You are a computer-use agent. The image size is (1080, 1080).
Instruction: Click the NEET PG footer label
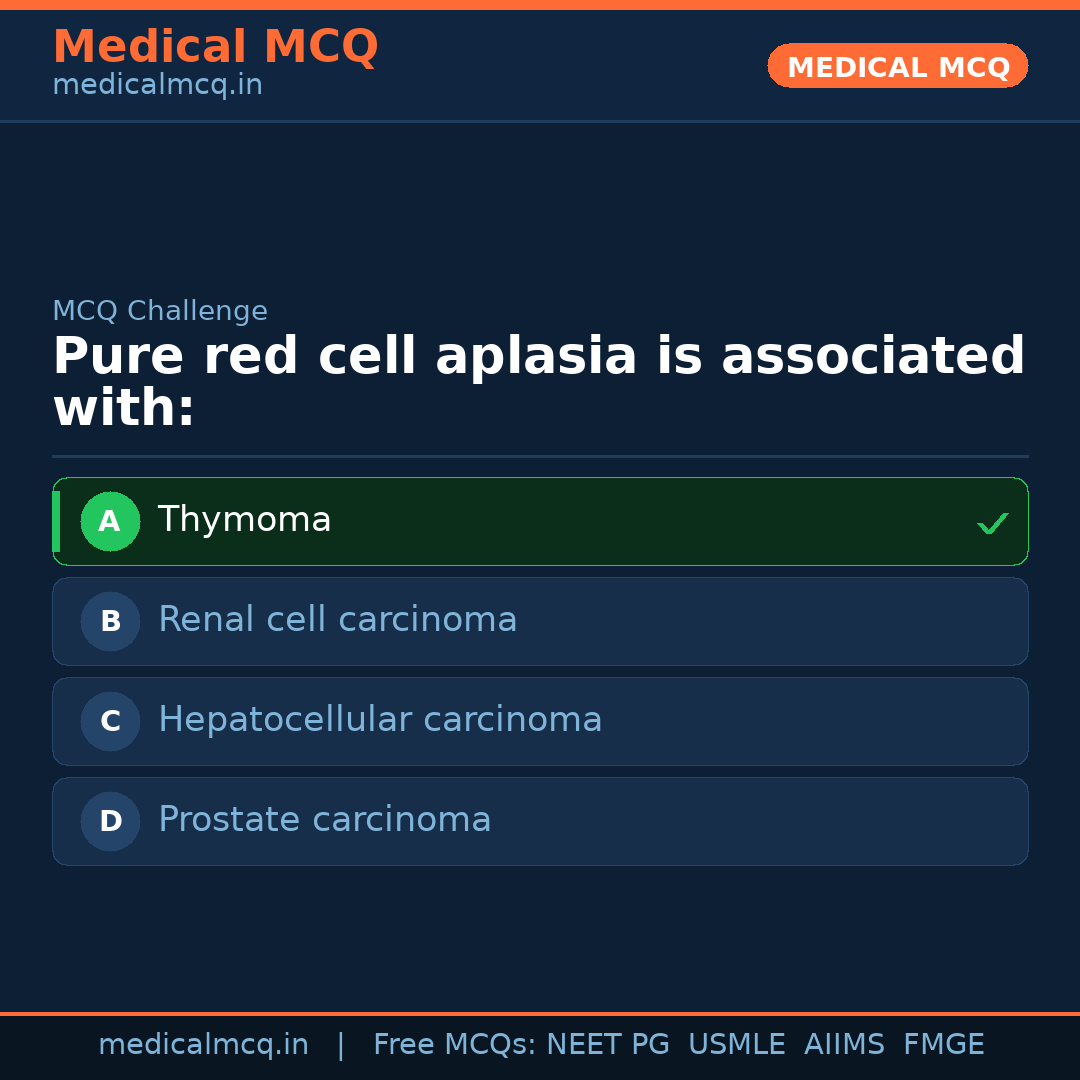(608, 1045)
